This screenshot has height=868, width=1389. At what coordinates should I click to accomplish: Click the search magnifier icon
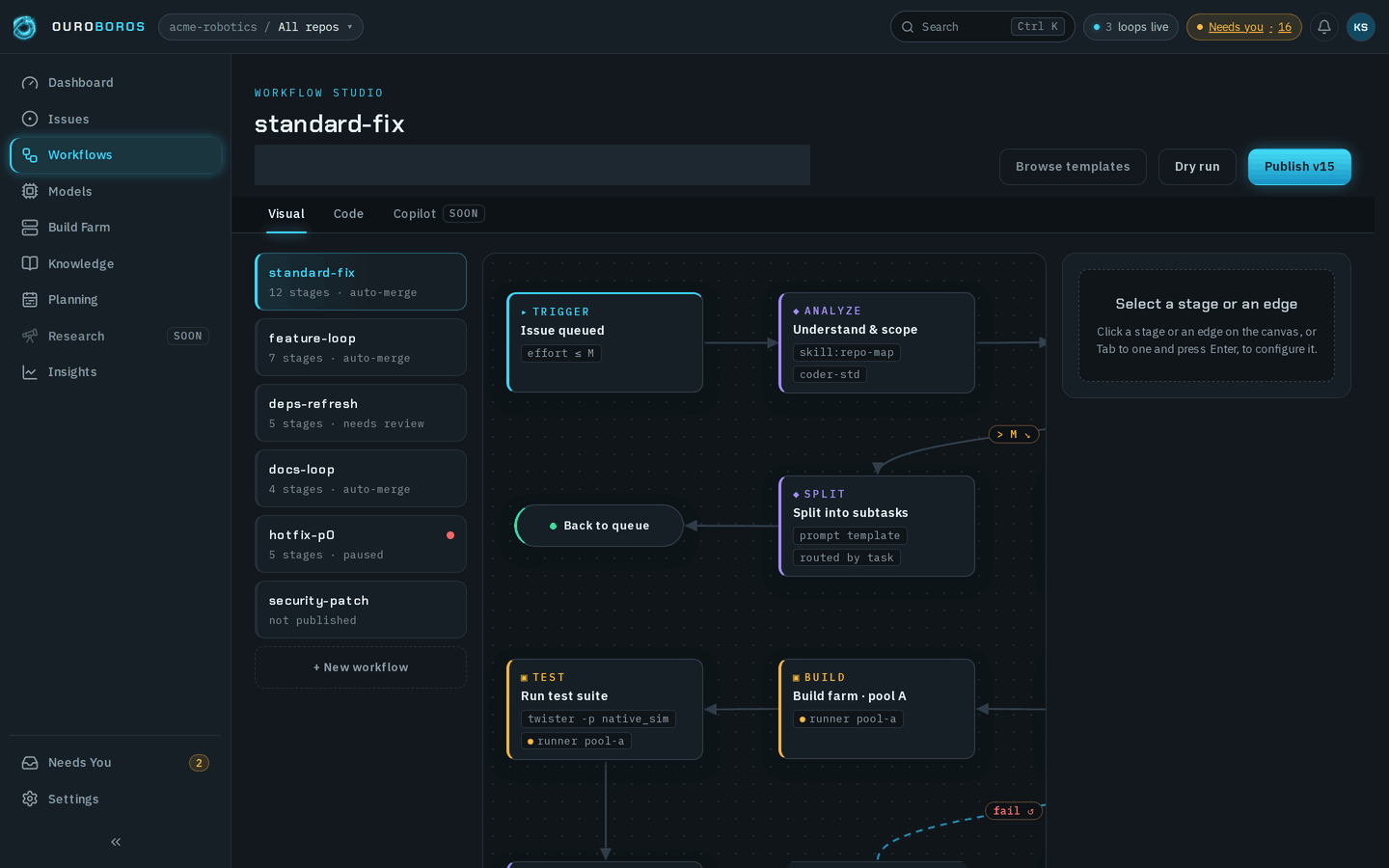[x=908, y=27]
